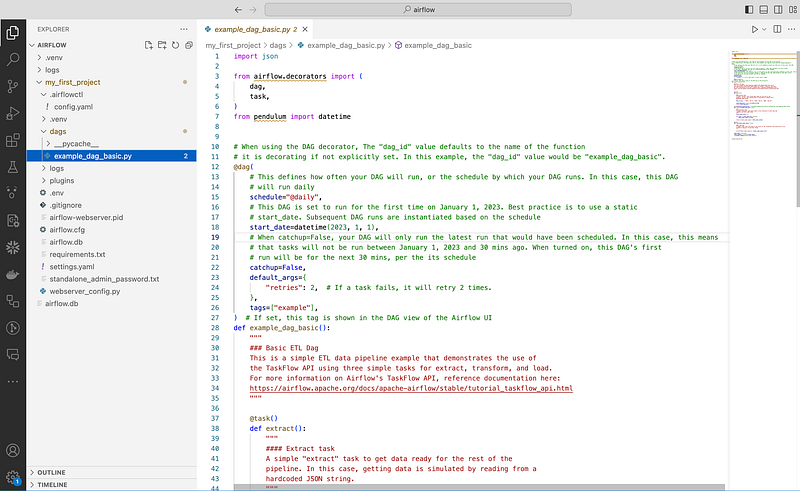This screenshot has height=491, width=800.
Task: Open the Testing flask icon view
Action: pos(13,166)
